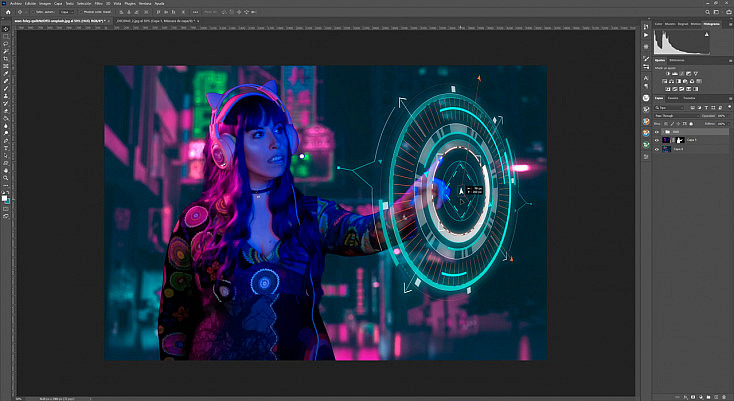The height and width of the screenshot is (401, 734).
Task: Add a Levels adjustment layer
Action: [x=675, y=73]
